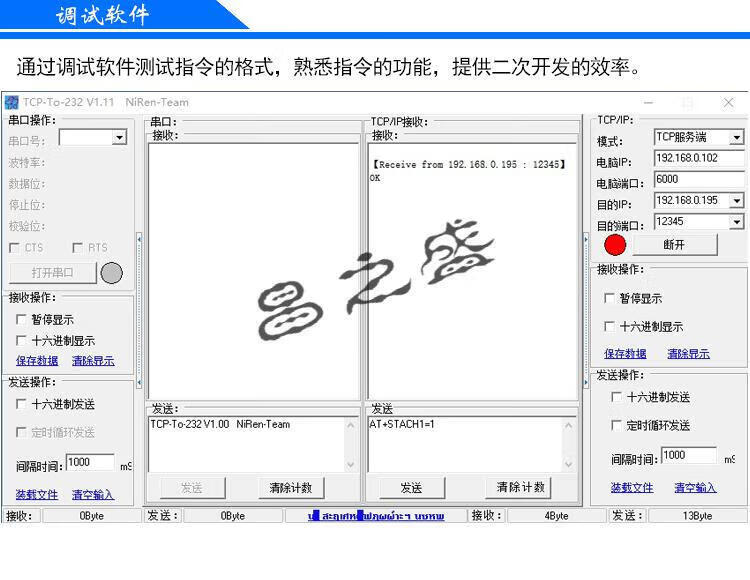Open the 装载文件 link in the left panel
Screen dimensions: 750x580
pyautogui.click(x=37, y=495)
